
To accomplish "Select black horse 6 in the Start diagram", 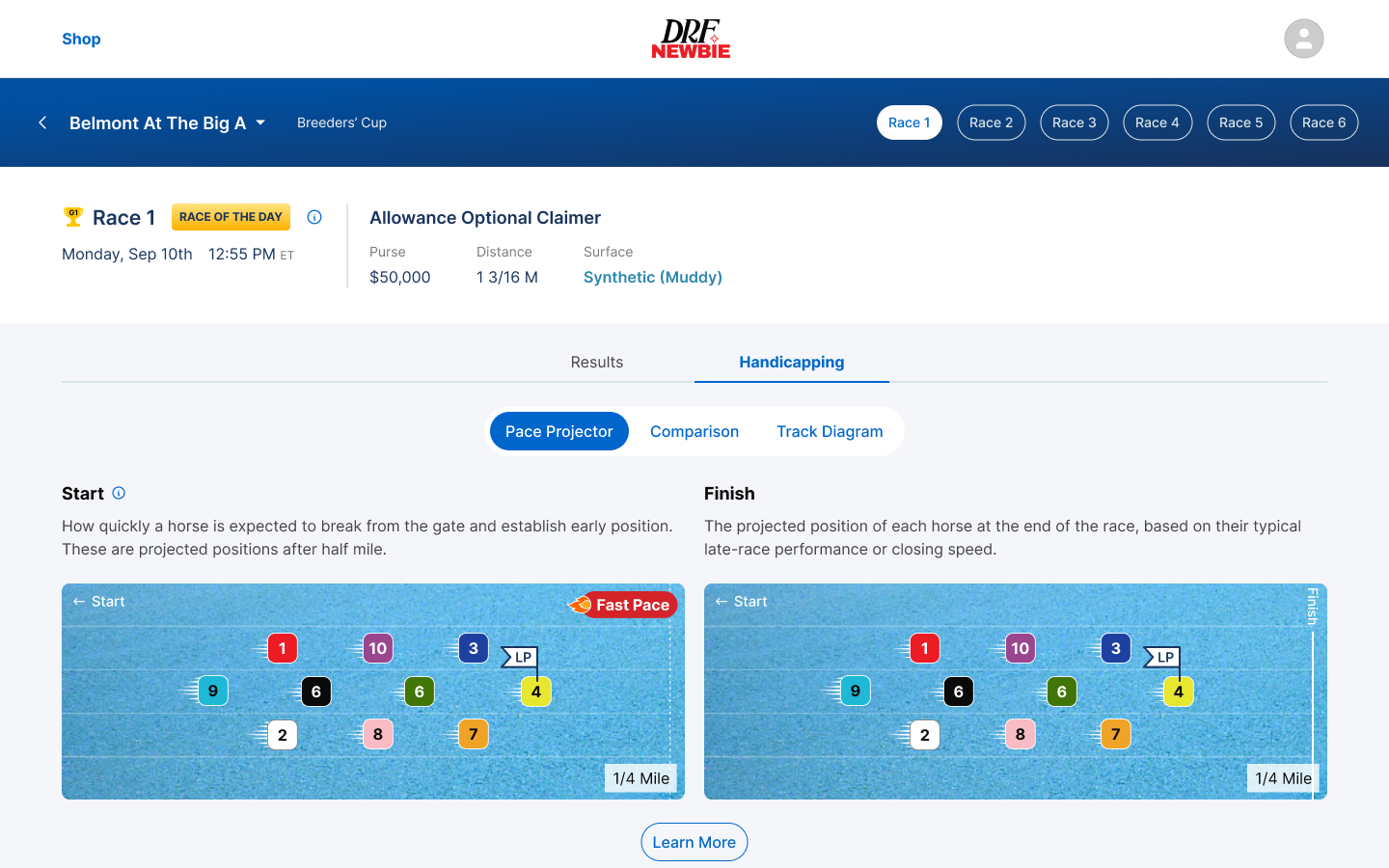I will (x=315, y=692).
